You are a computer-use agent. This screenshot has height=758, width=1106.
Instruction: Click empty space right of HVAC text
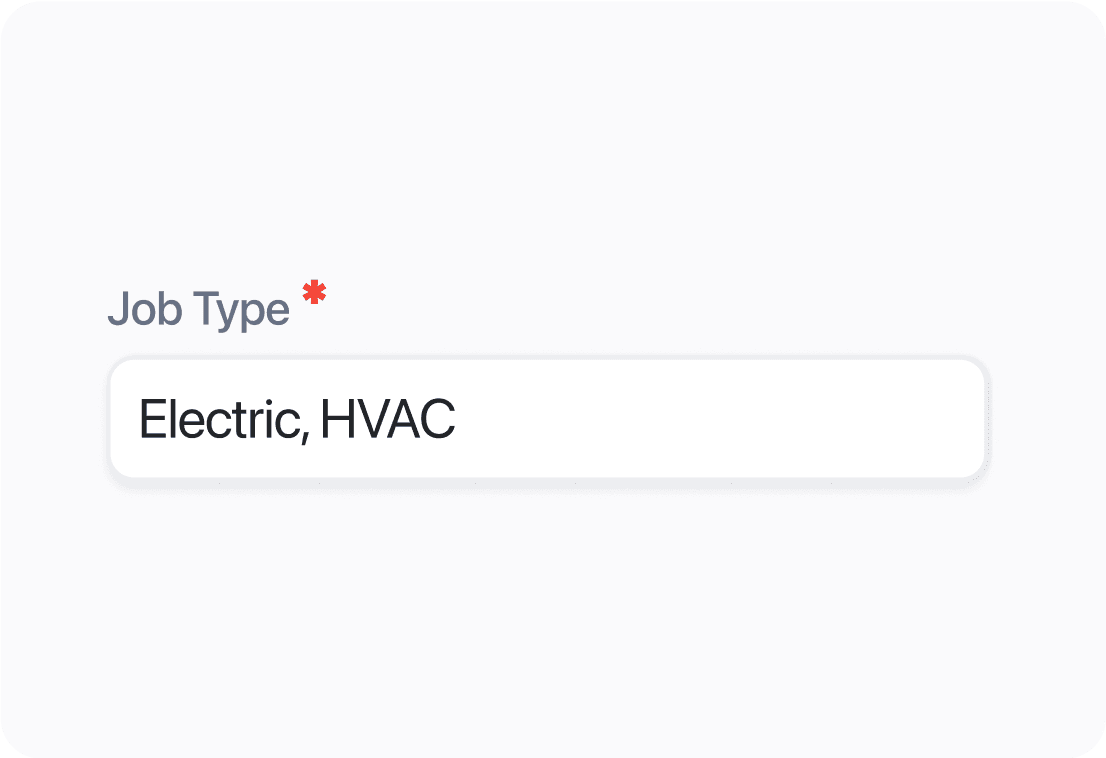pos(700,419)
